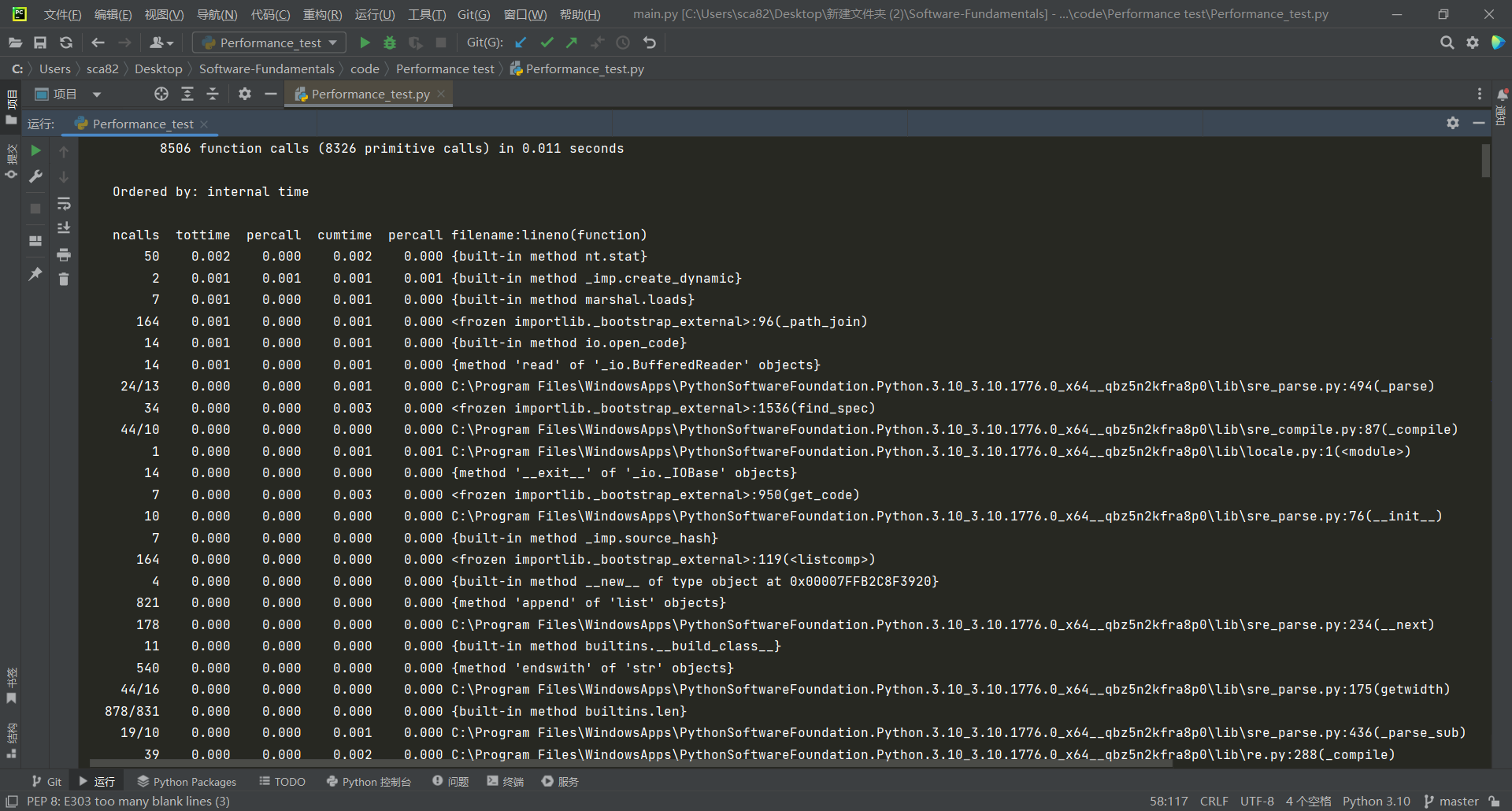The image size is (1512, 811).
Task: Toggle read-only lock icon in status bar
Action: coord(1494,801)
